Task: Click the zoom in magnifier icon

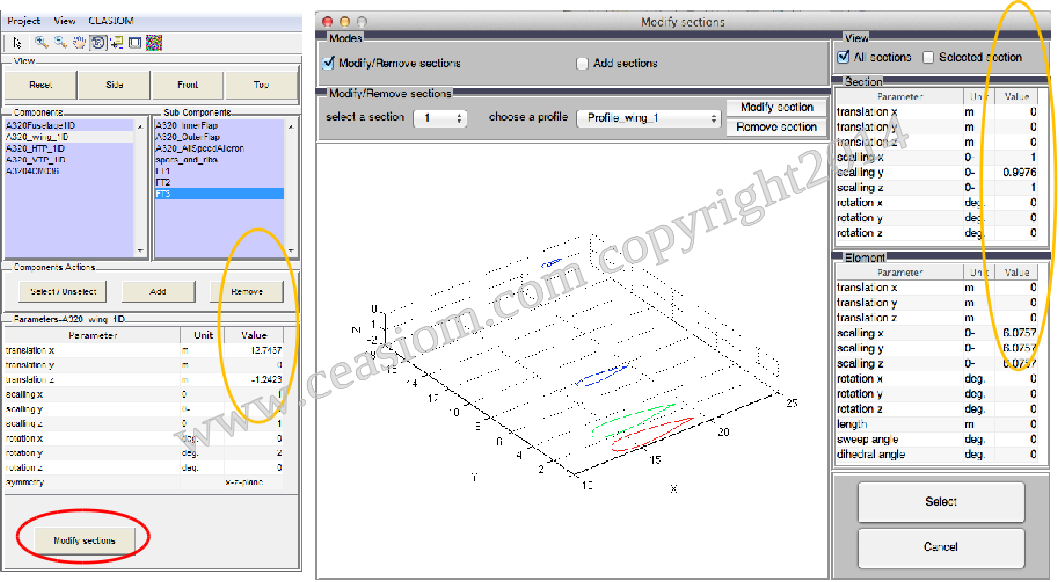Action: coord(41,42)
